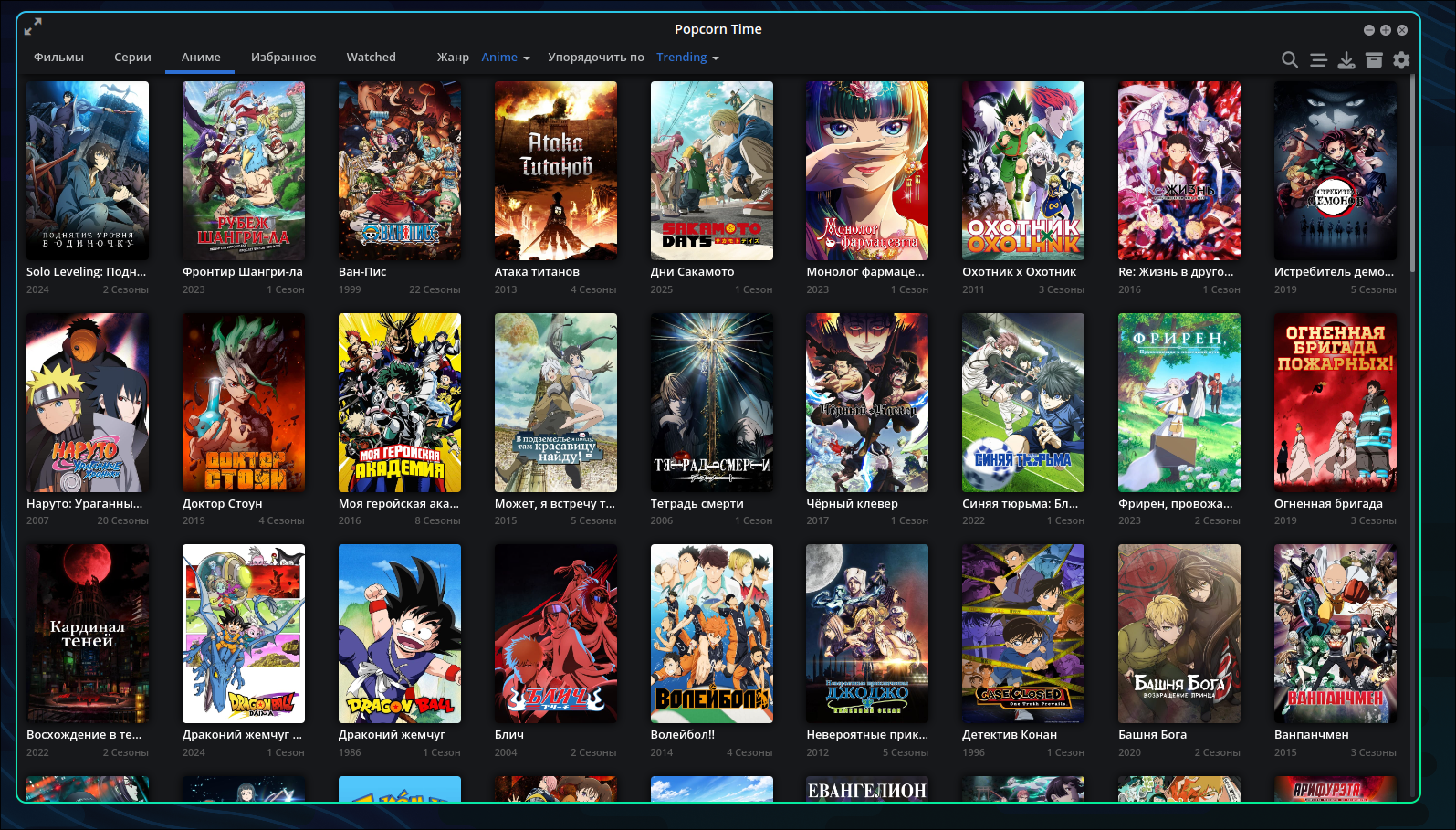Open the Невероятные приключения ДжоДжо poster
The height and width of the screenshot is (830, 1456).
click(867, 634)
